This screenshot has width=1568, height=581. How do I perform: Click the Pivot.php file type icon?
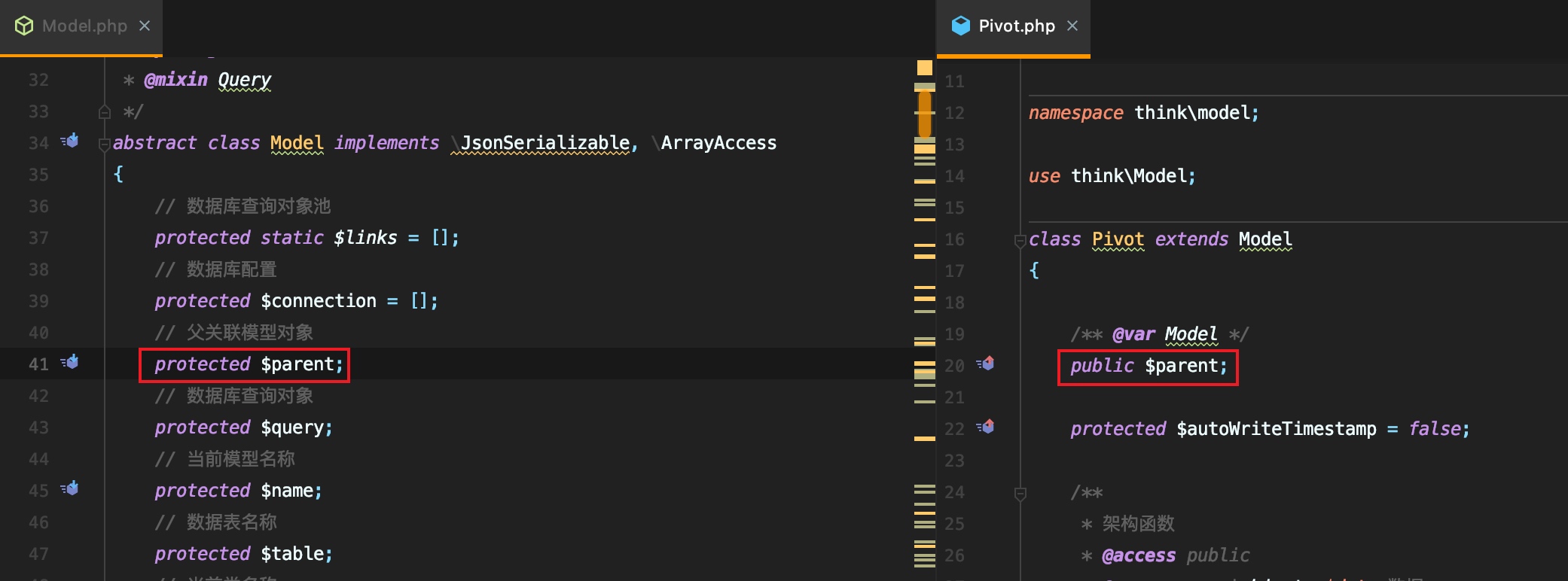961,26
